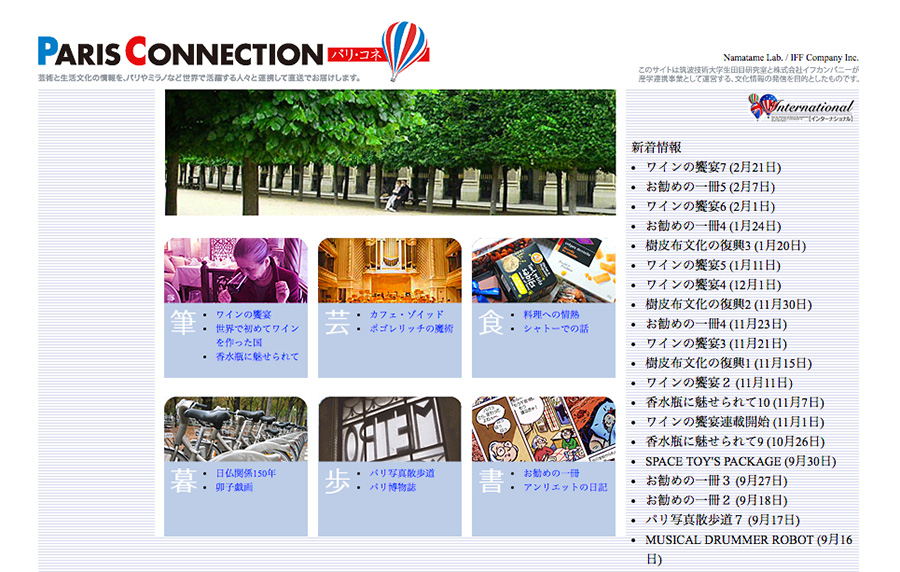Viewport: 900px width, 572px height.
Task: Open the シャトーでの話 link
Action: tap(556, 328)
